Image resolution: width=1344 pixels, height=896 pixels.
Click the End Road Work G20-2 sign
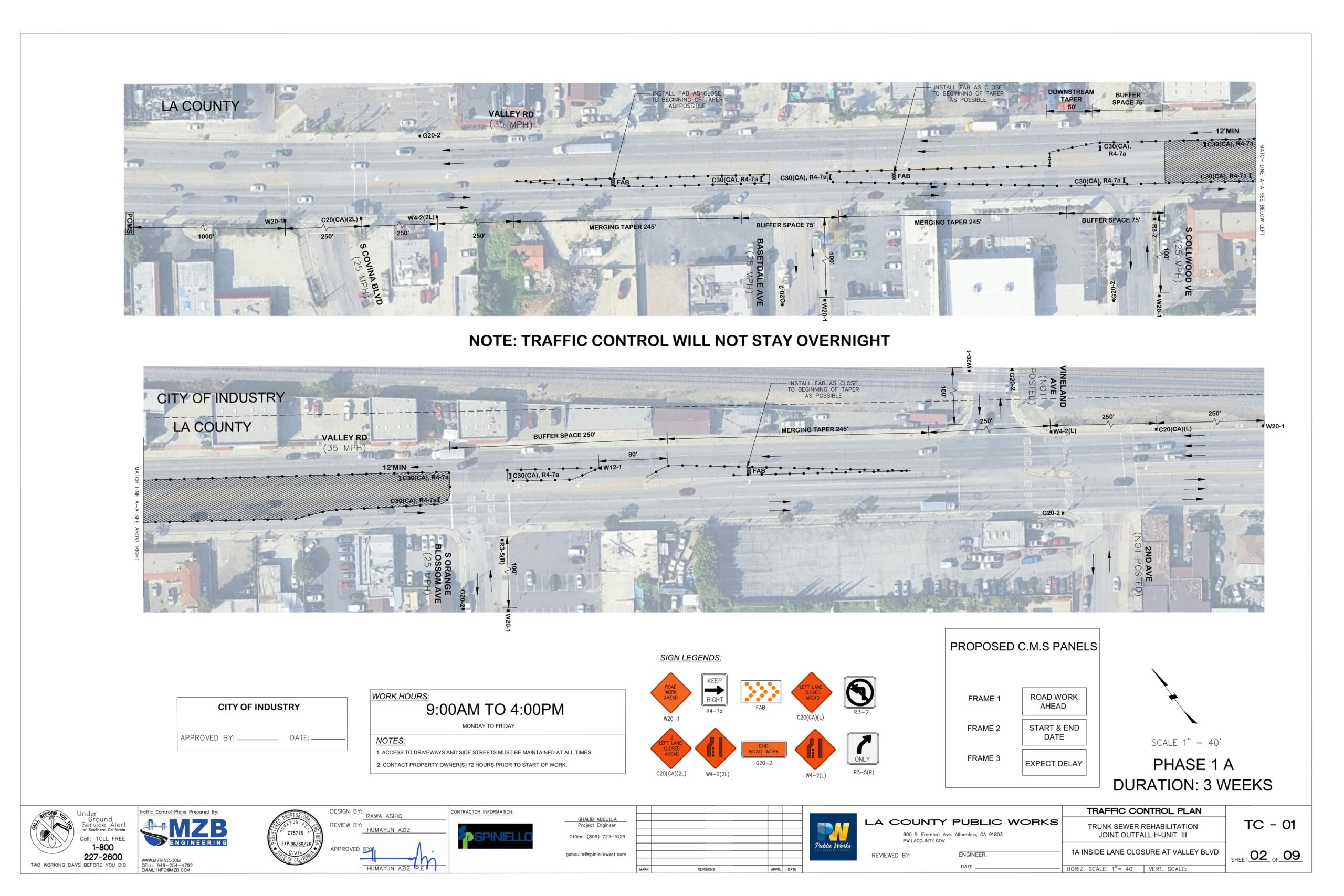(763, 749)
